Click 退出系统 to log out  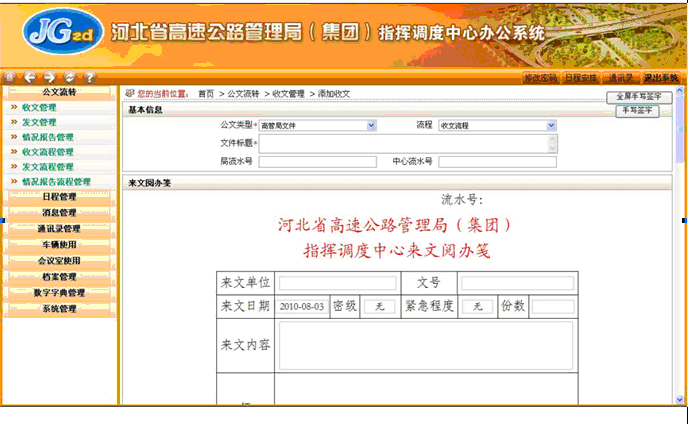[x=661, y=78]
